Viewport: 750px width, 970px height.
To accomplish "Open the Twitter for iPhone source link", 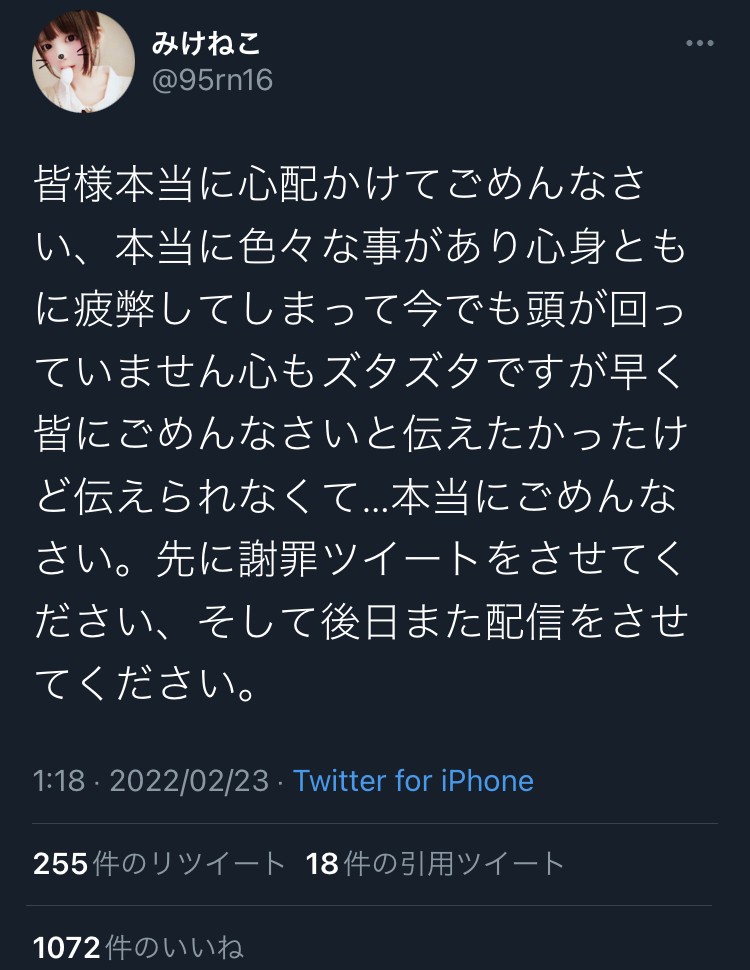I will pos(413,781).
